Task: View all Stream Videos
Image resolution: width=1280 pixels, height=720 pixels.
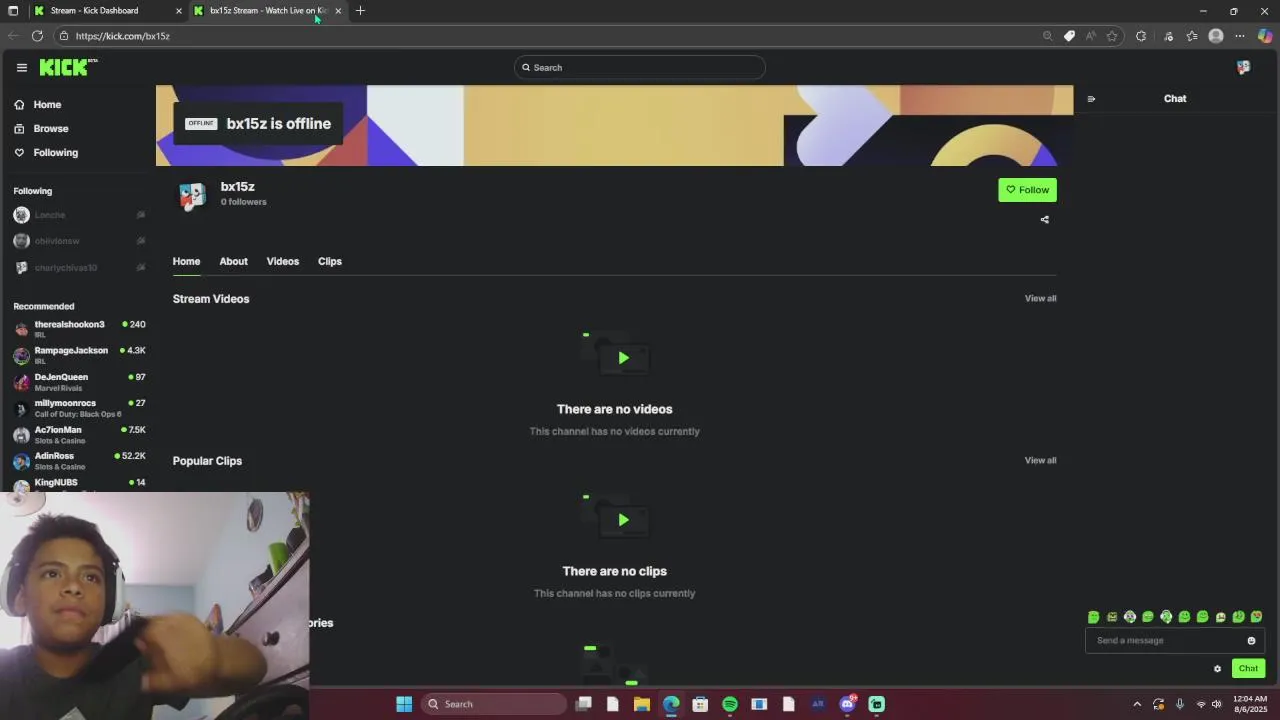Action: pos(1040,298)
